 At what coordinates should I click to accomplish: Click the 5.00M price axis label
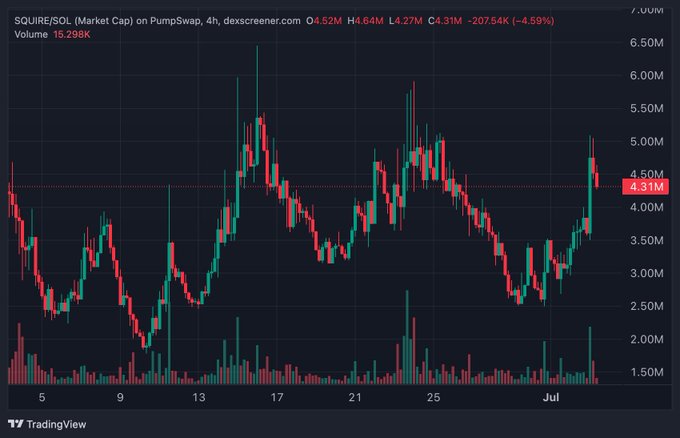click(646, 141)
